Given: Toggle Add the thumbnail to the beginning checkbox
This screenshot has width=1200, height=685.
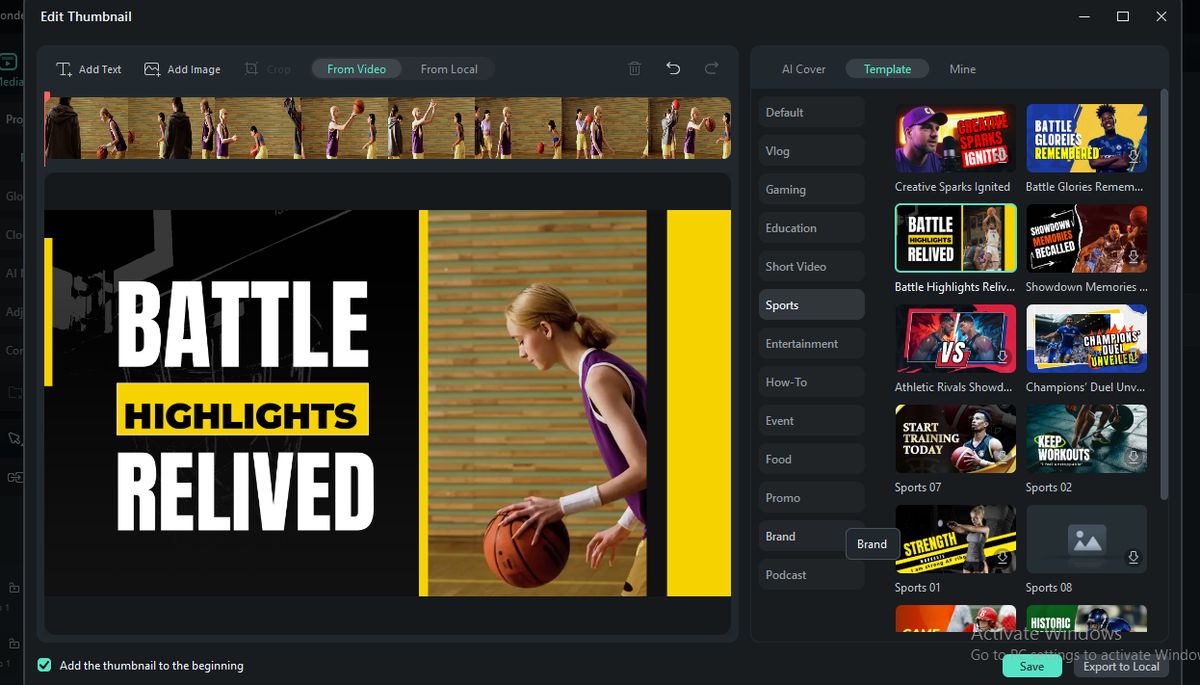Looking at the screenshot, I should point(44,665).
